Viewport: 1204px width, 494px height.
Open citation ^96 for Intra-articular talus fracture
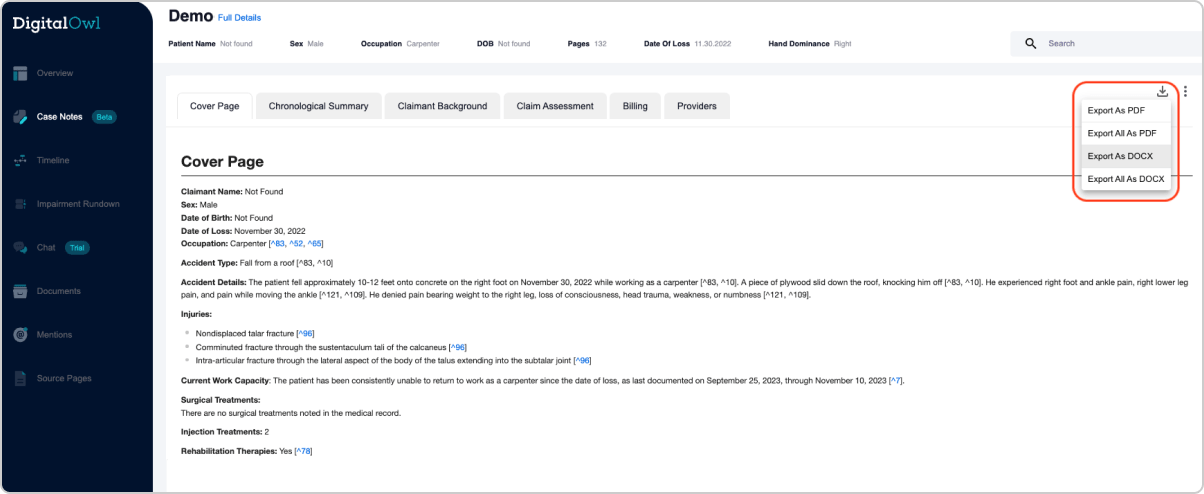point(583,360)
